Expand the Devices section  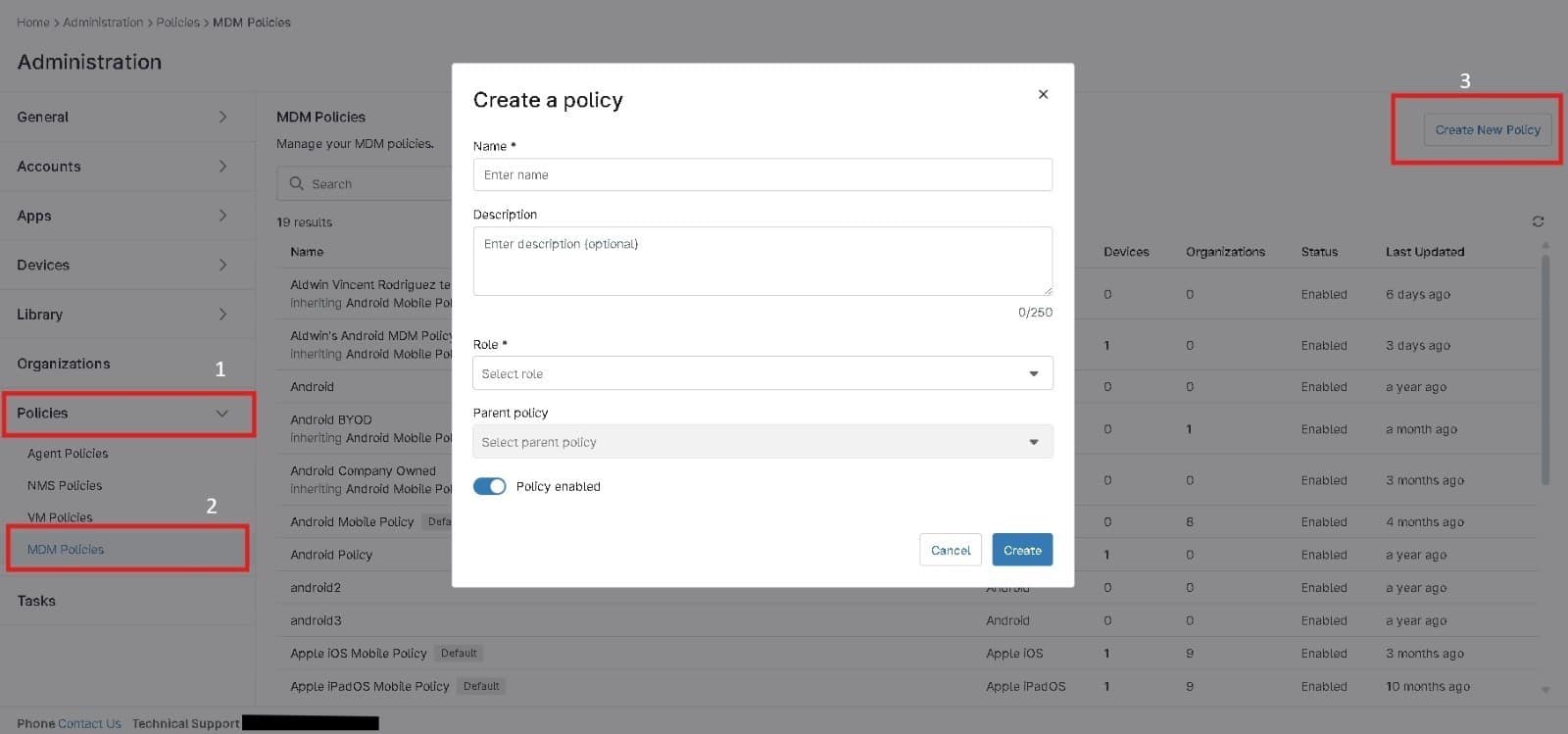pyautogui.click(x=127, y=265)
